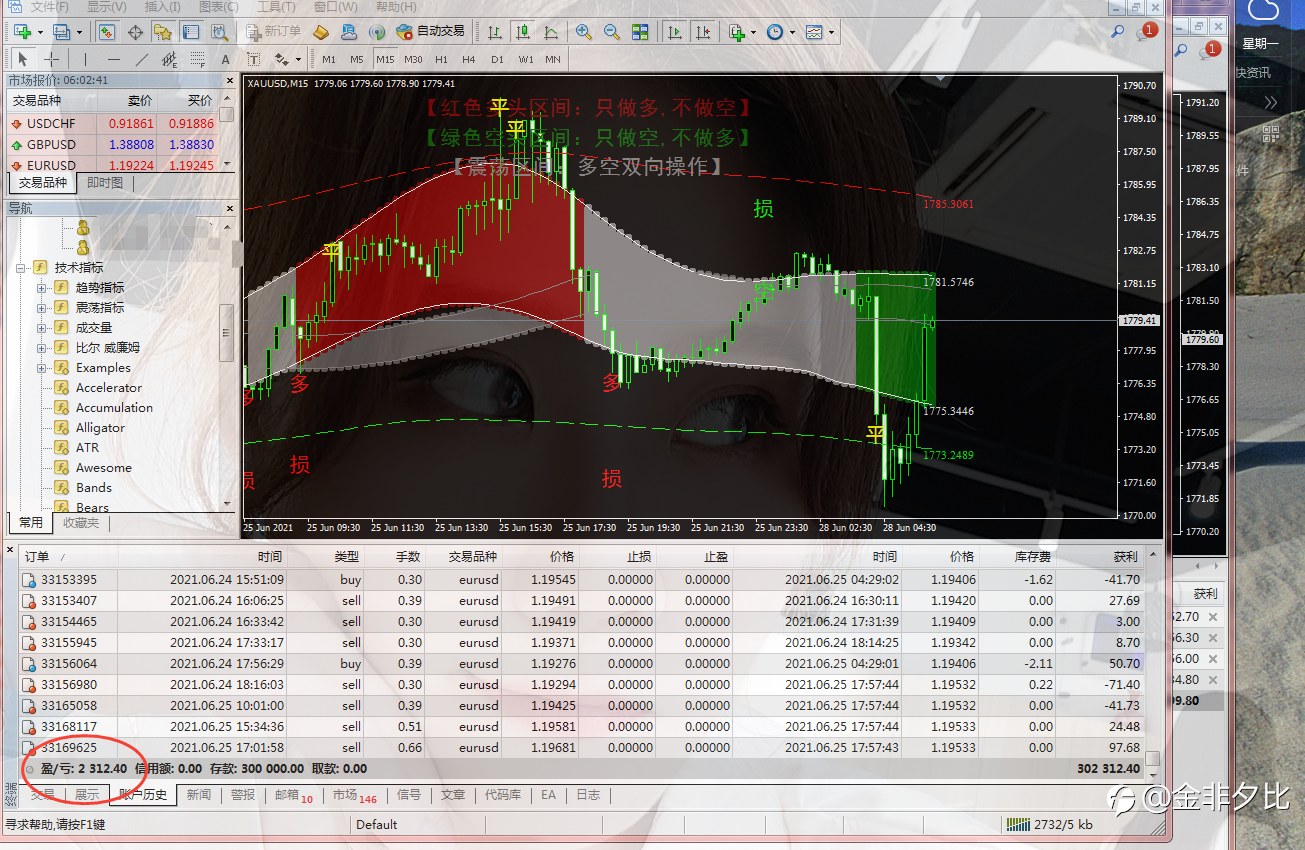Screen dimensions: 1305x850
Task: Zoom in on the chart
Action: [x=583, y=32]
